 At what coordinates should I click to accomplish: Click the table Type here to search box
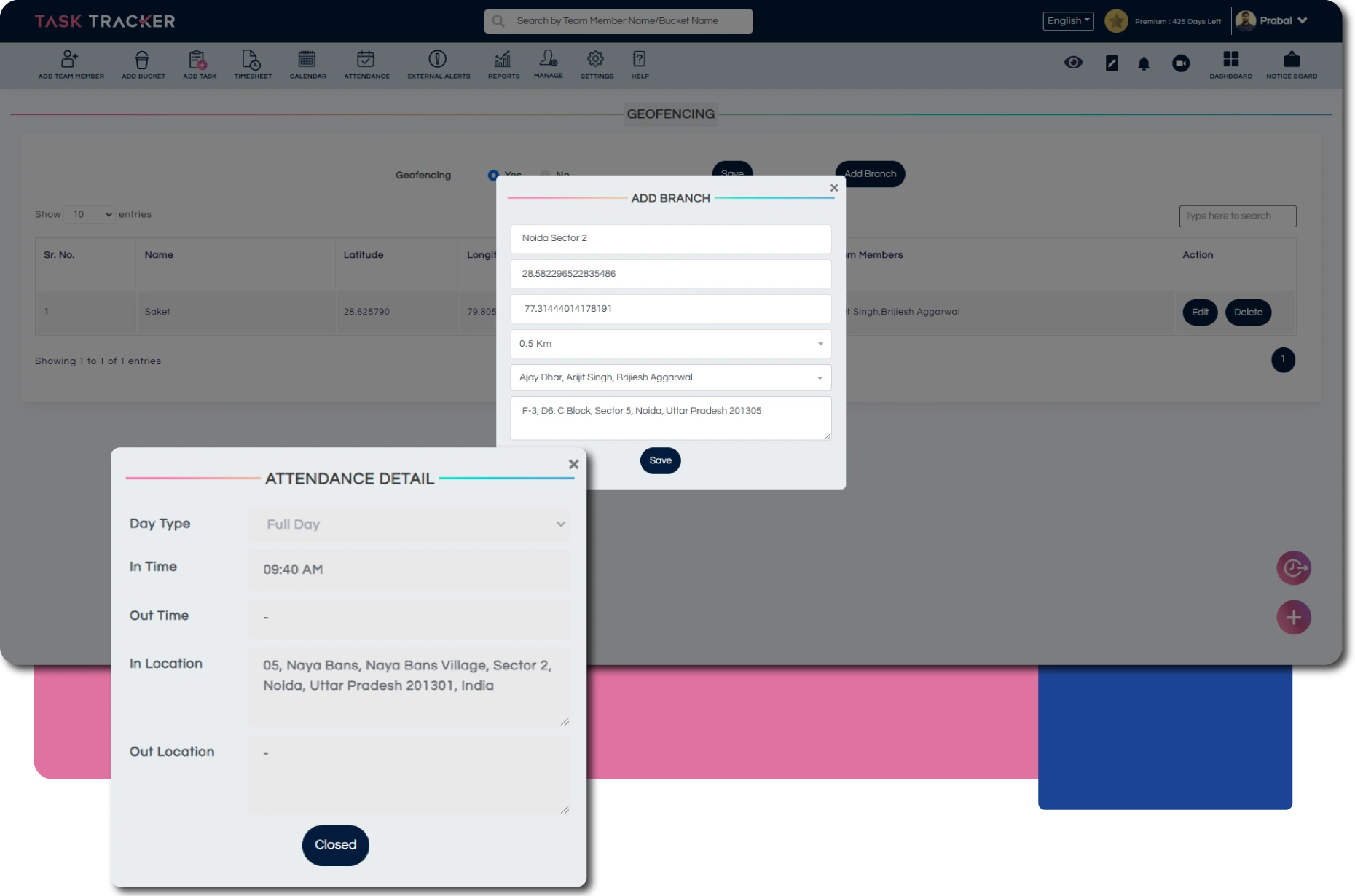1238,216
